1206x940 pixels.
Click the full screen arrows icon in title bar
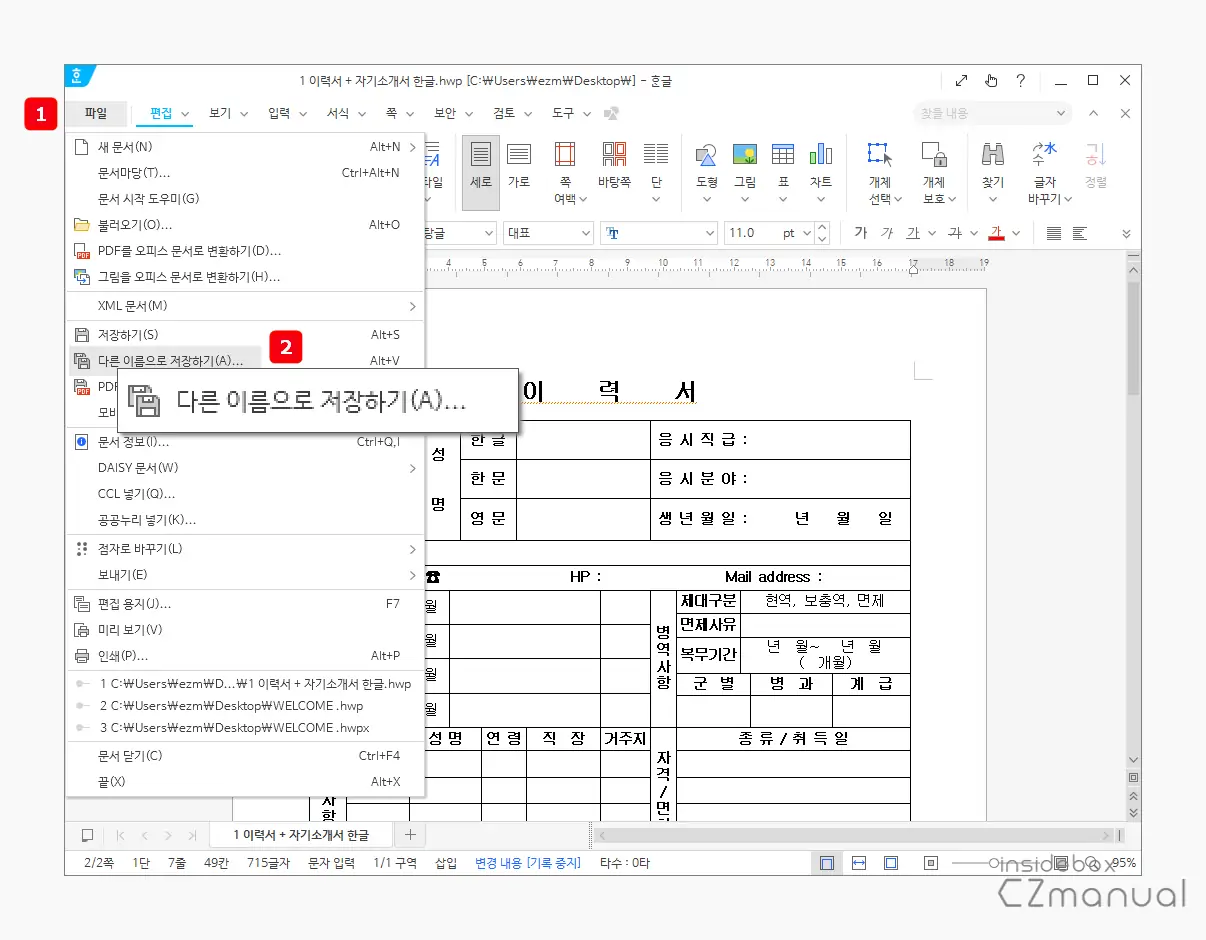coord(961,80)
